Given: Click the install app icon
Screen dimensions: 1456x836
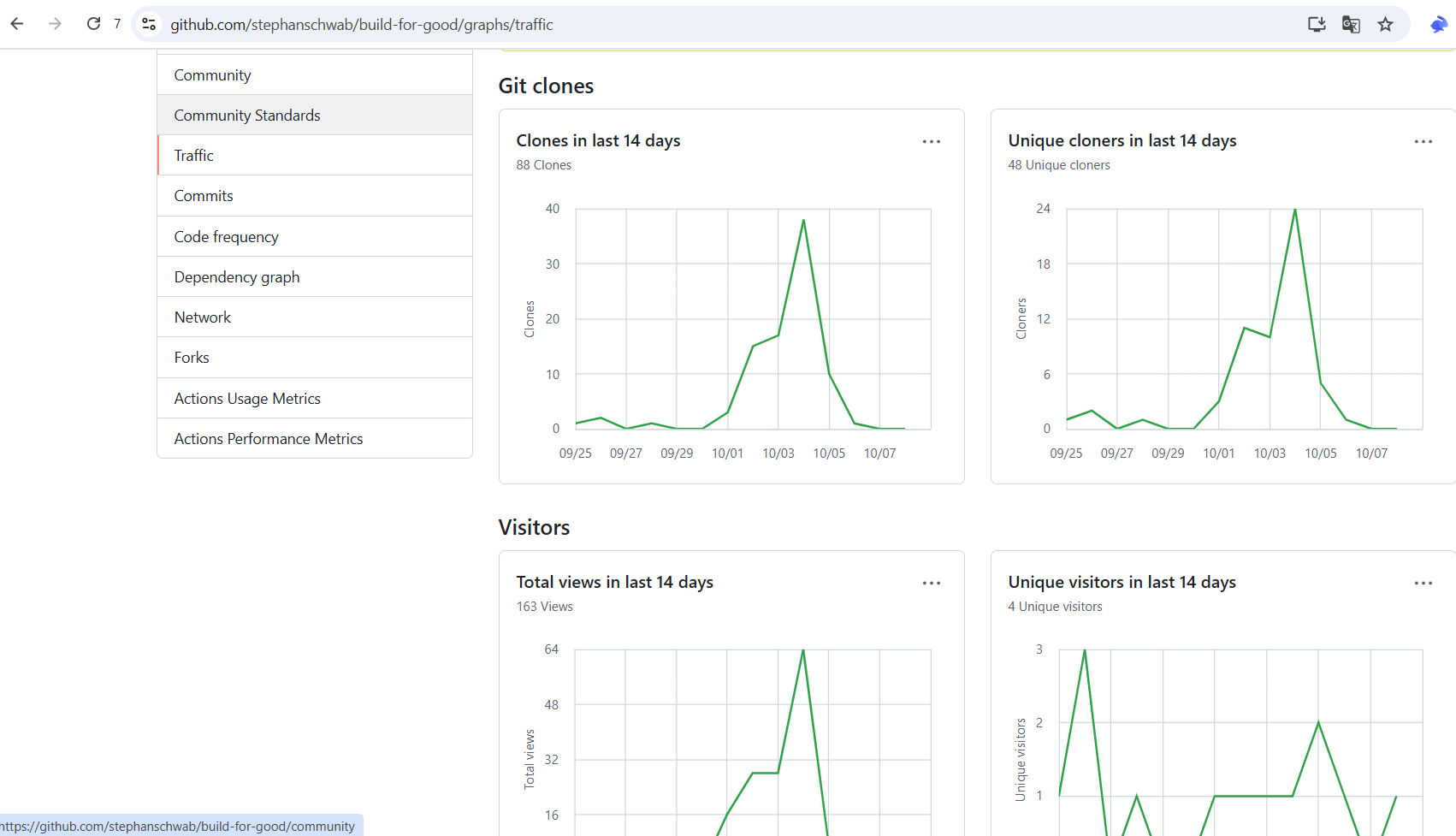Looking at the screenshot, I should coord(1317,24).
